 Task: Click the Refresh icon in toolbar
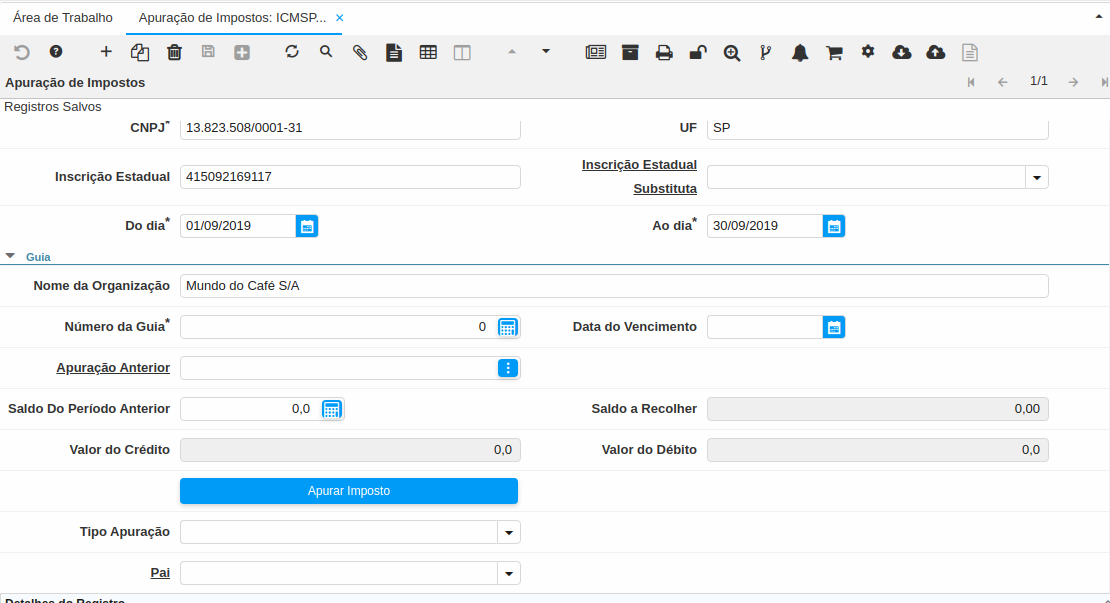point(292,52)
